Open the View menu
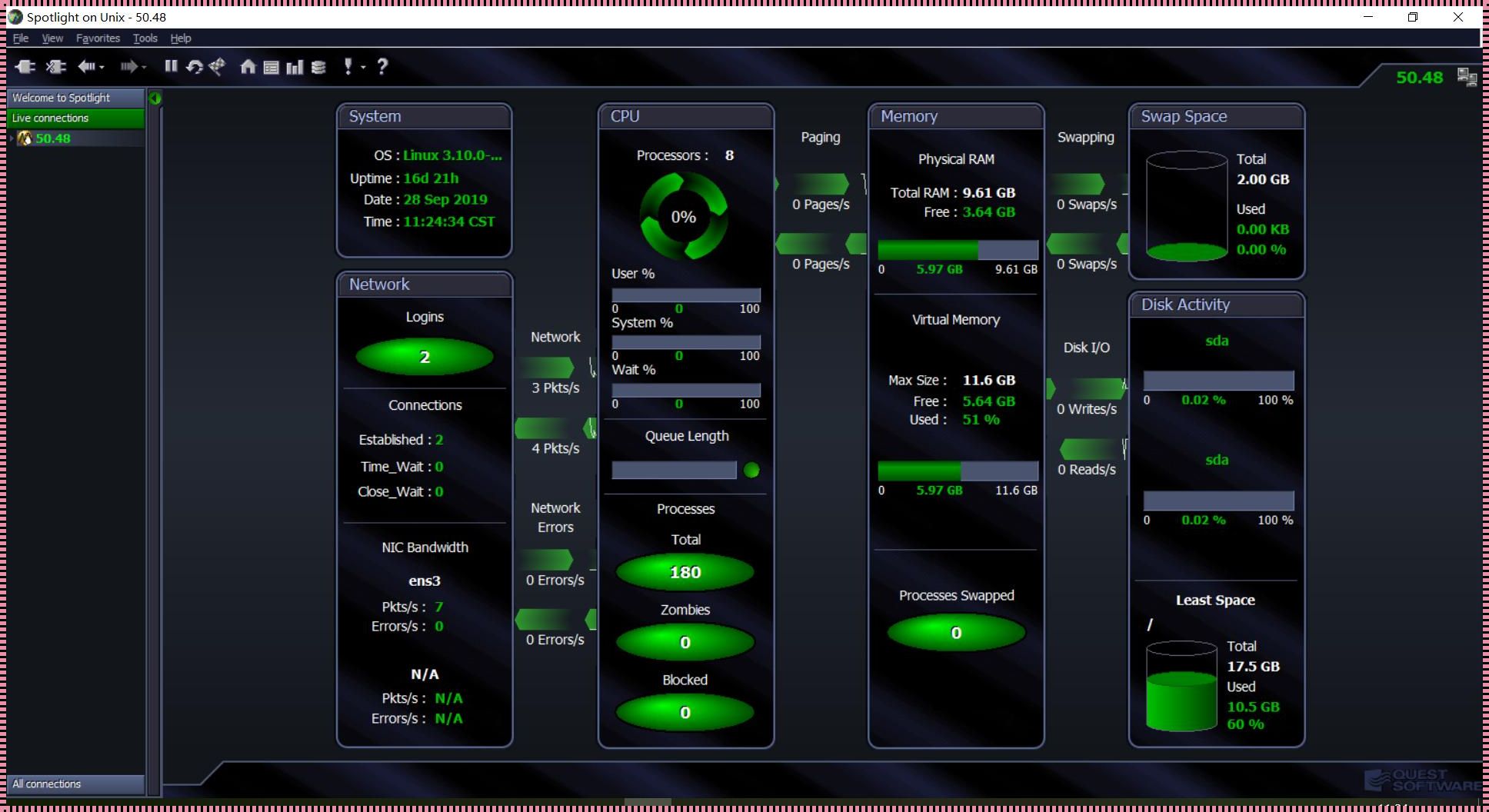Screen dimensions: 1489x812 coord(52,38)
